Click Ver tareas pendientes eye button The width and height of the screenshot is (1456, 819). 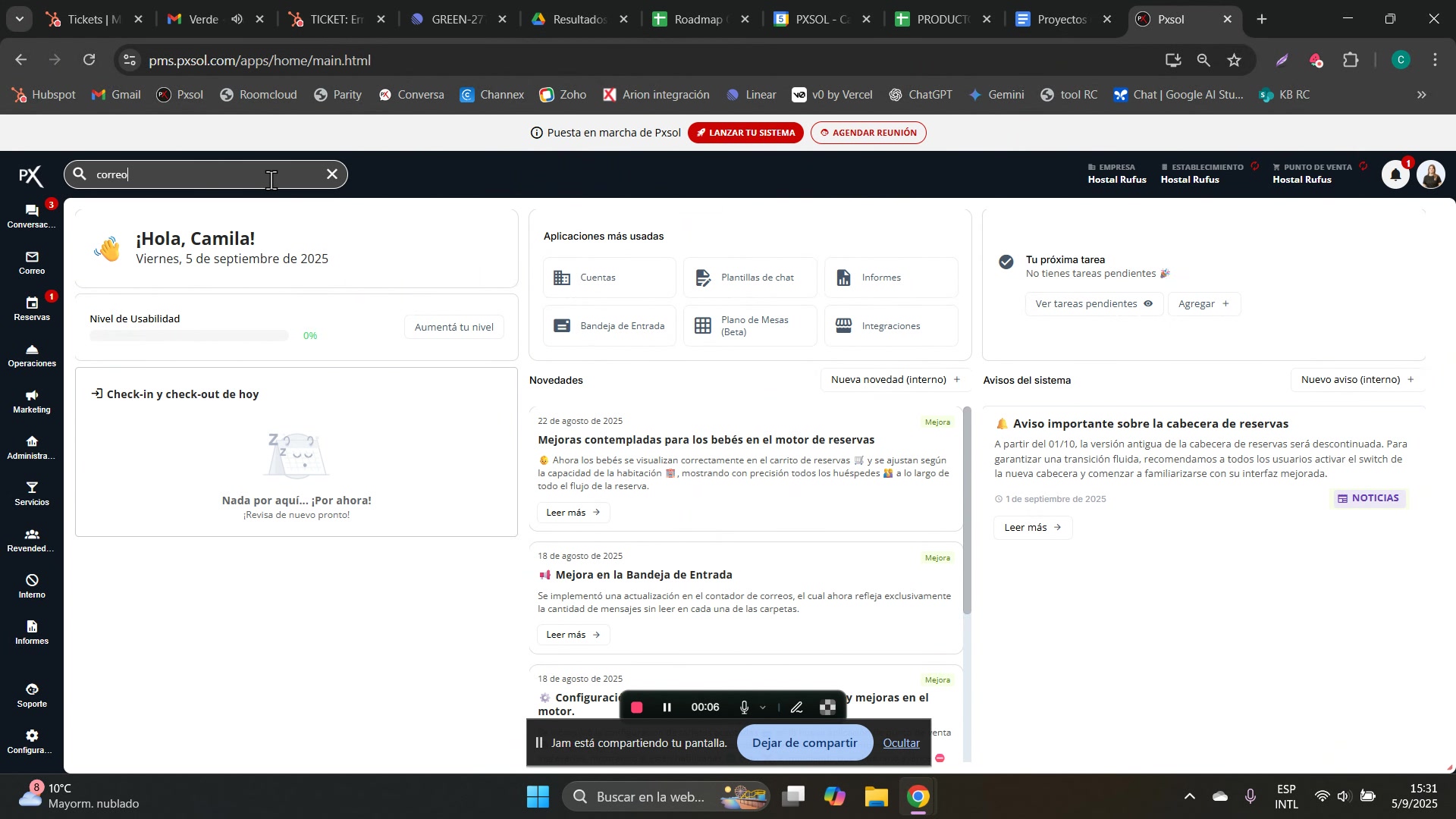pyautogui.click(x=1094, y=304)
